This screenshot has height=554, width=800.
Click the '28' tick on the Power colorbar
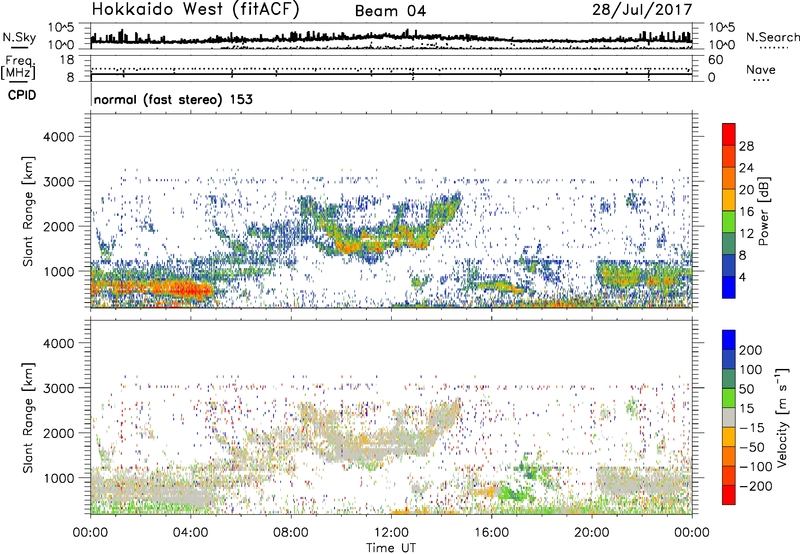coord(746,146)
